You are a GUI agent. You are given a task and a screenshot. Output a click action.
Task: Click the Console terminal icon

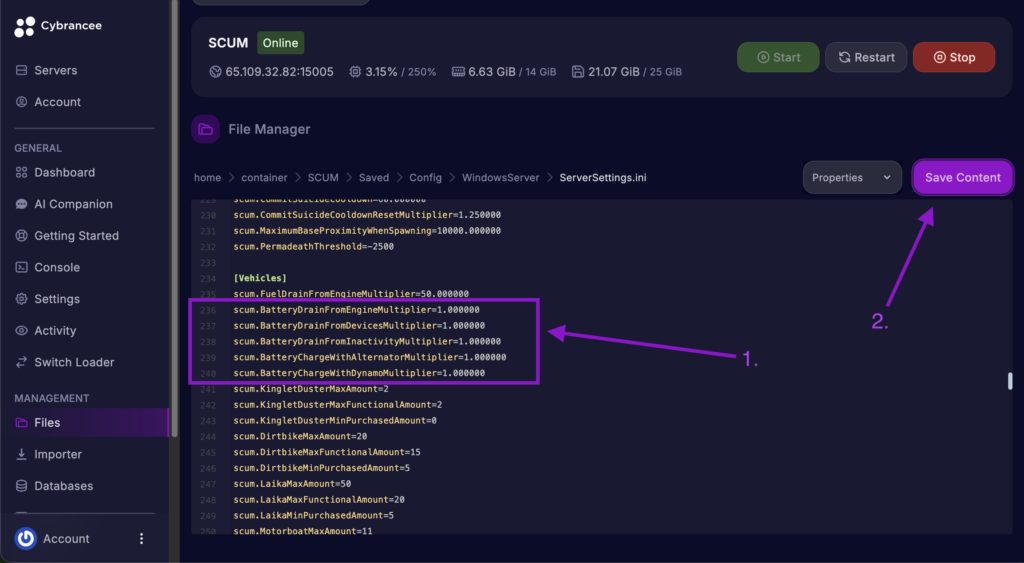(x=22, y=267)
